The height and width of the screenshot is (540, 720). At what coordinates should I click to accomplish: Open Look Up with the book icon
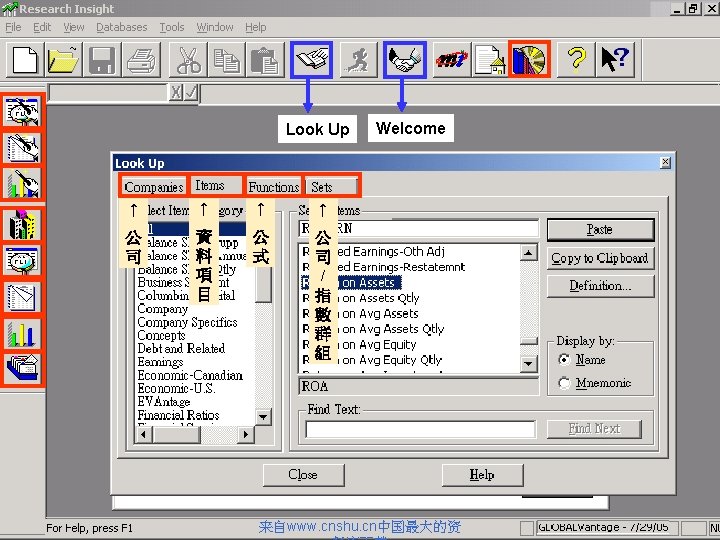coord(311,60)
